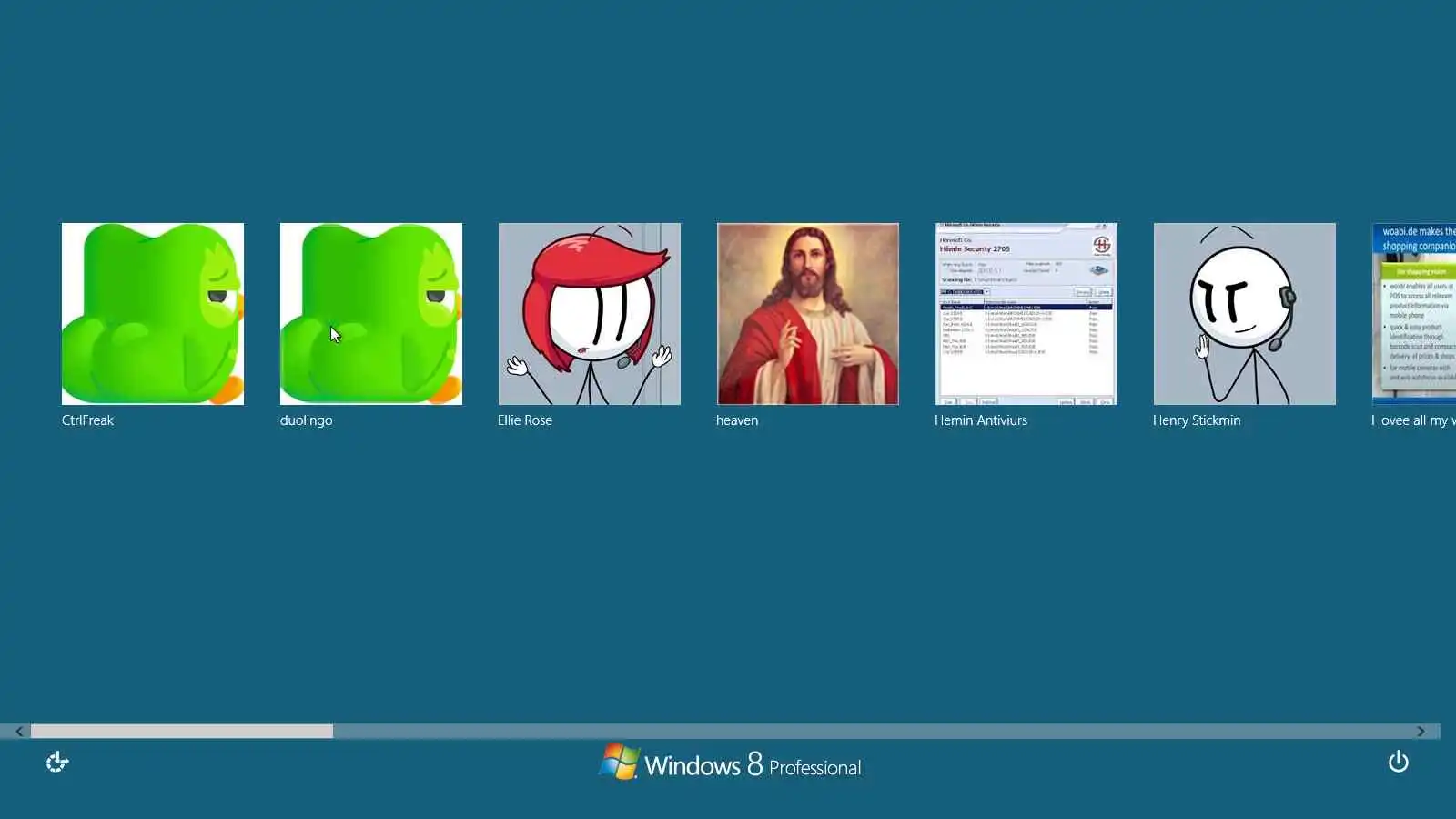Screen dimensions: 1456x819
Task: Click the horizontal scrollbar thumb
Action: [x=182, y=732]
